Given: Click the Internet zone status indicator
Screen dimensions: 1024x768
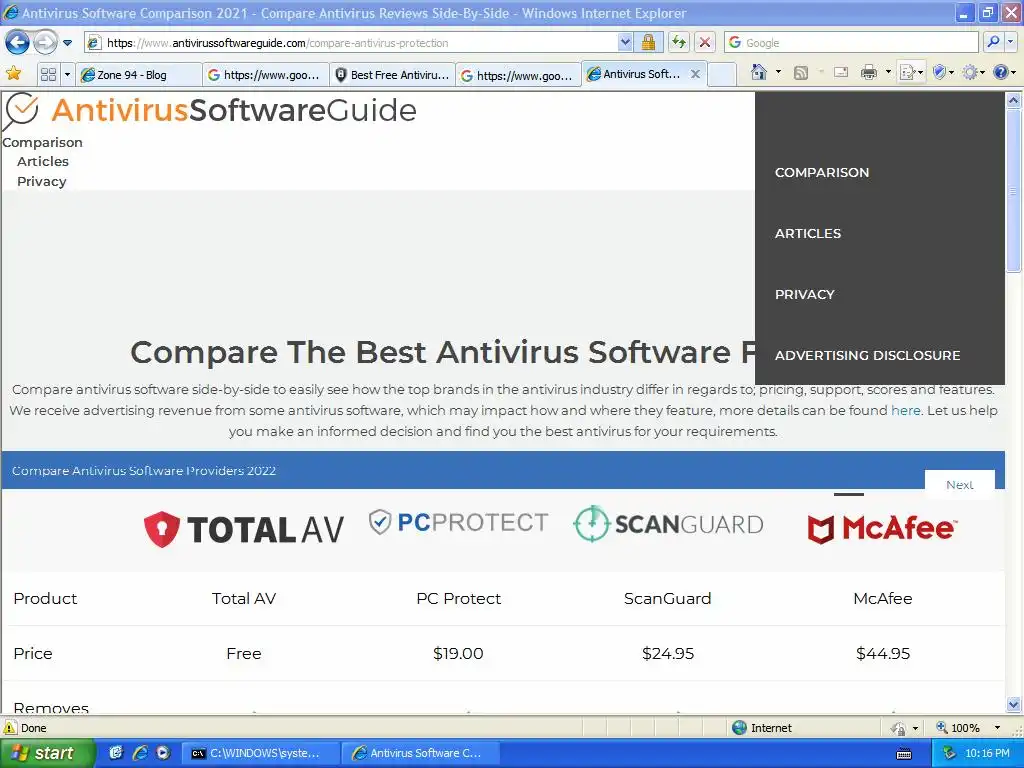Looking at the screenshot, I should click(761, 728).
